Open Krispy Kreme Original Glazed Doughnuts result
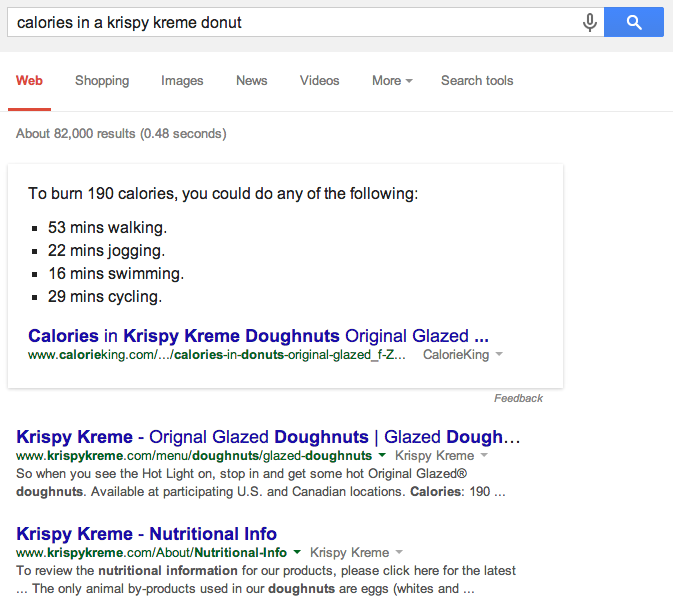 268,436
